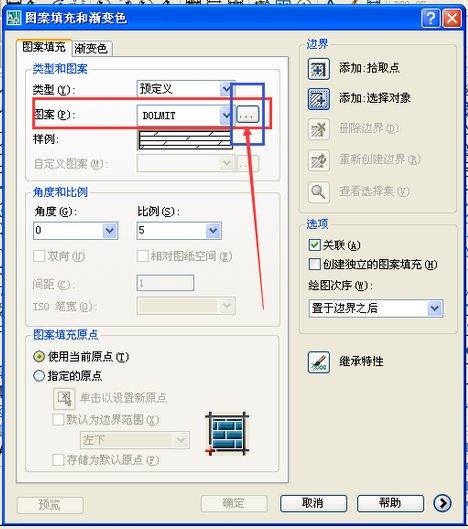
Task: Open the Type (类型) dropdown showing 预定义
Action: (x=186, y=89)
